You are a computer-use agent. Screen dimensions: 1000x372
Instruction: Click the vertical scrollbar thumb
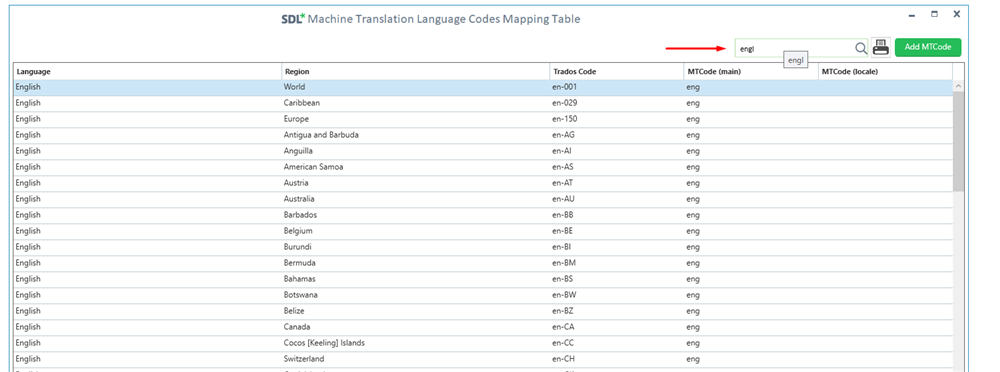click(959, 141)
